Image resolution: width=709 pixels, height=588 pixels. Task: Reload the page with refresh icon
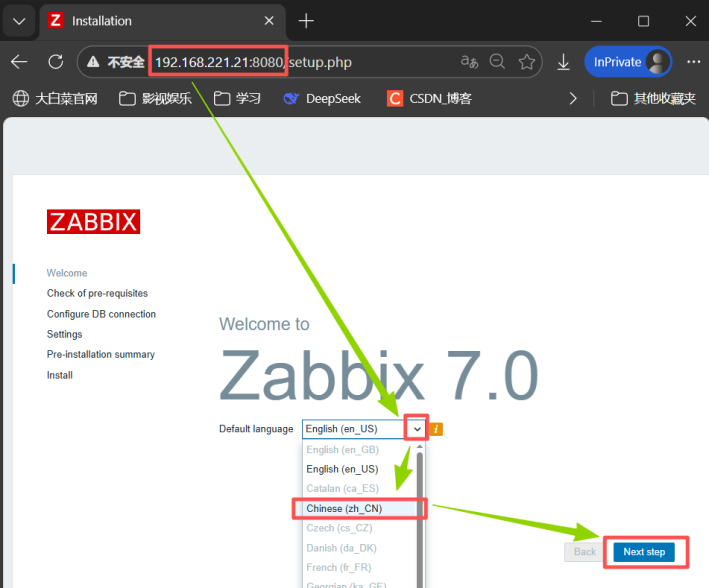(56, 62)
